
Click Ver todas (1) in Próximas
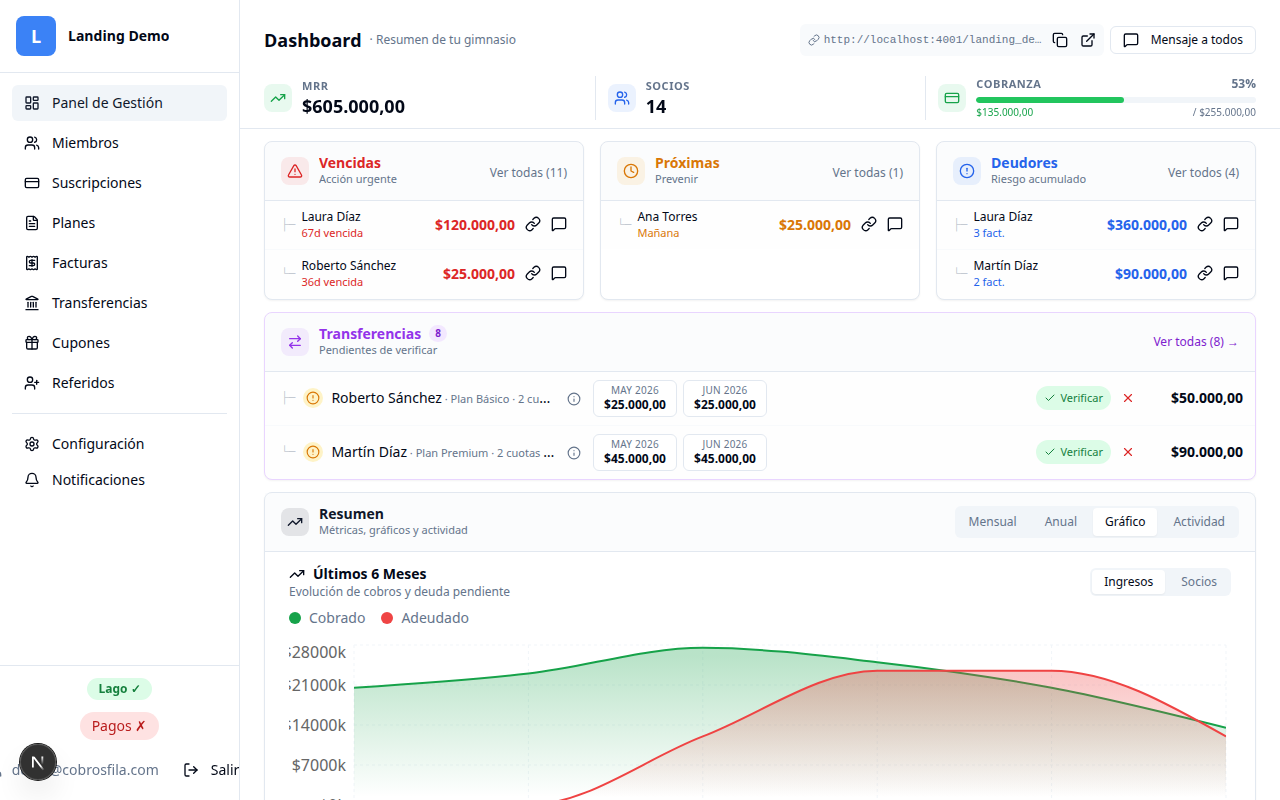coord(867,172)
